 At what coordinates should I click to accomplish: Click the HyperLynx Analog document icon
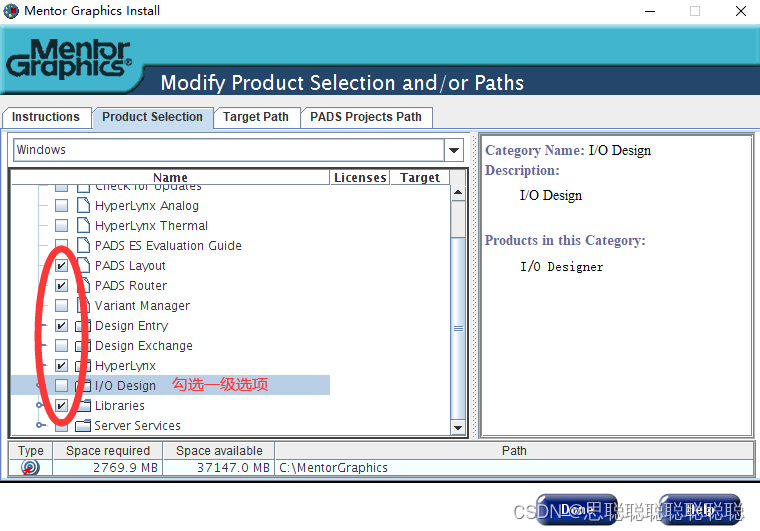pos(83,205)
